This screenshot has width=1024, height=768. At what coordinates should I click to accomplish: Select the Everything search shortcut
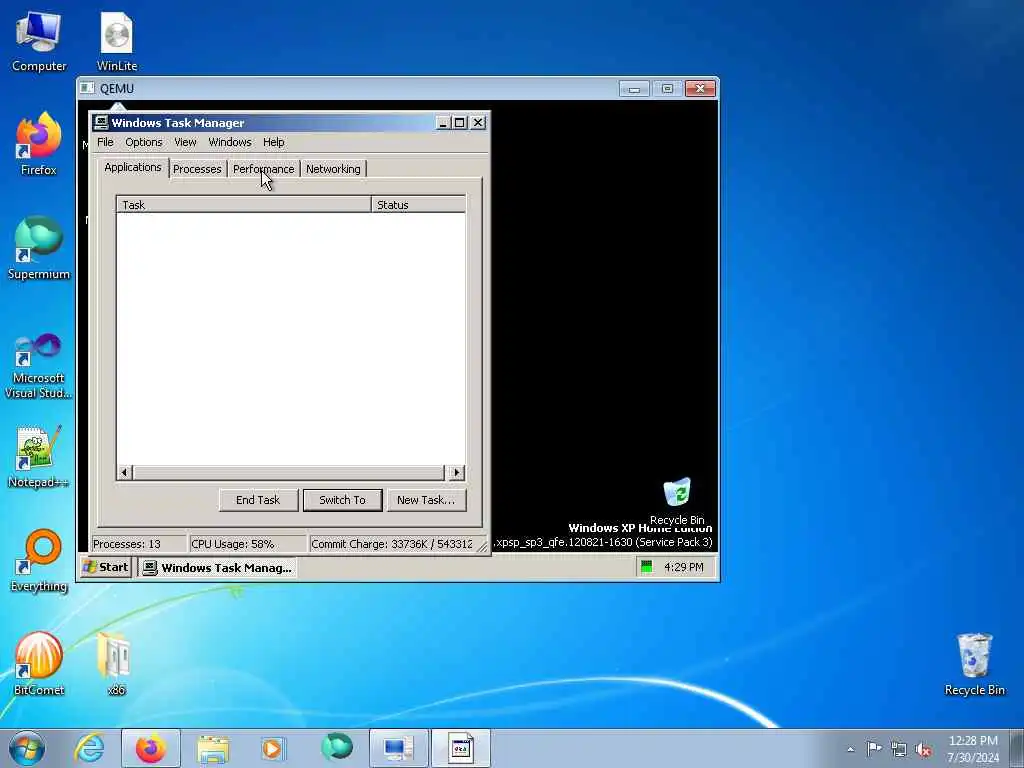pos(39,561)
